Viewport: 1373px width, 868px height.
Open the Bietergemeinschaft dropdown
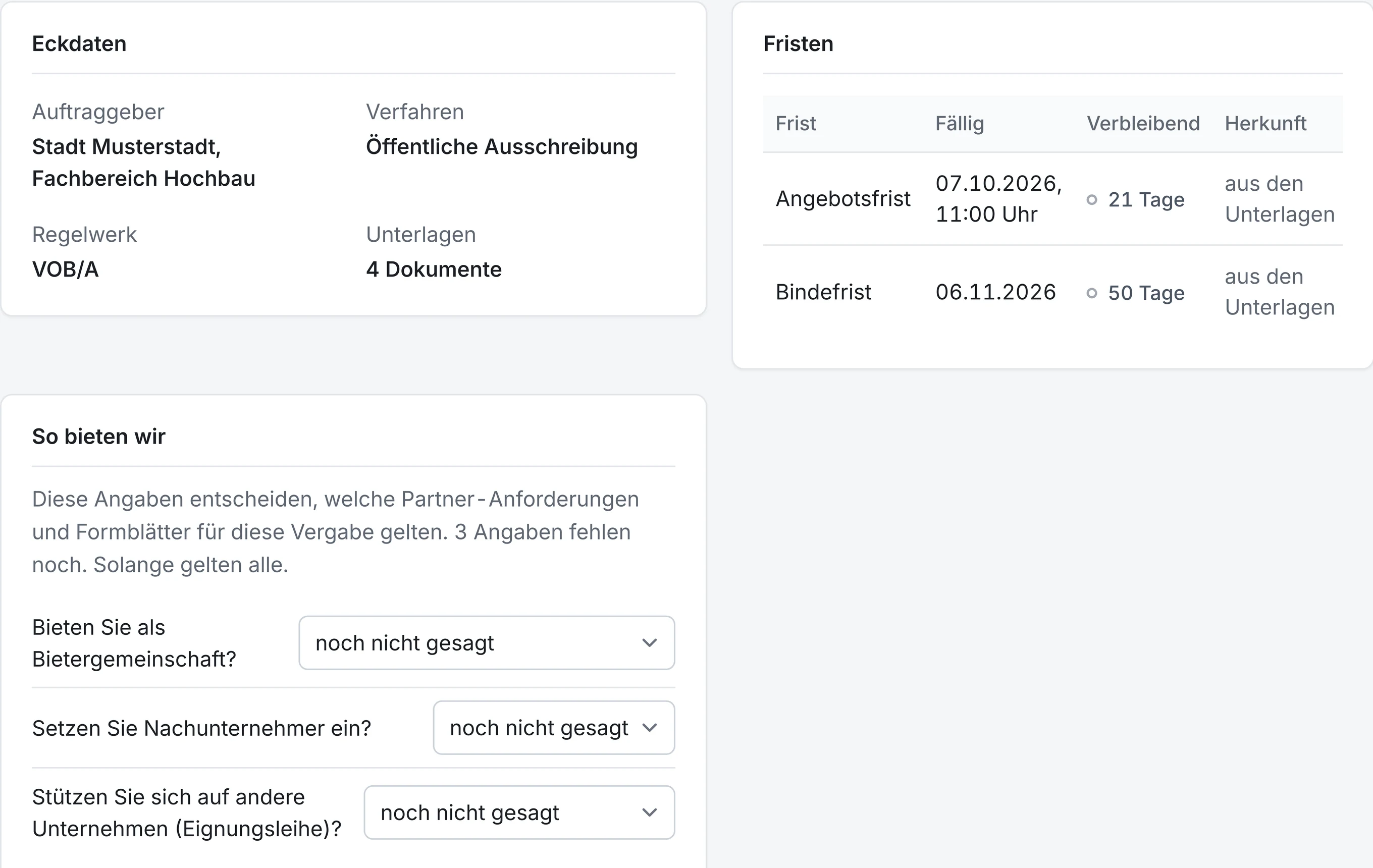coord(487,643)
